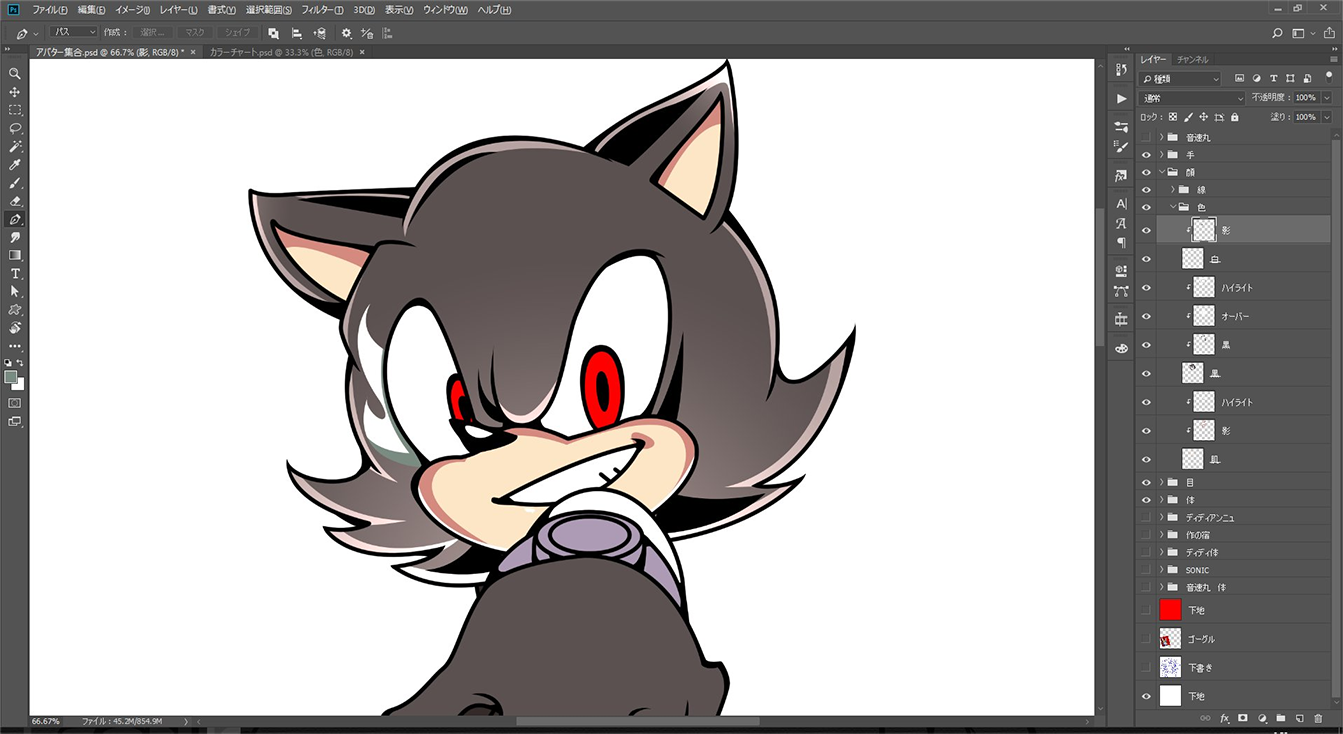
Task: Select the Zoom tool in the toolbox
Action: click(15, 74)
